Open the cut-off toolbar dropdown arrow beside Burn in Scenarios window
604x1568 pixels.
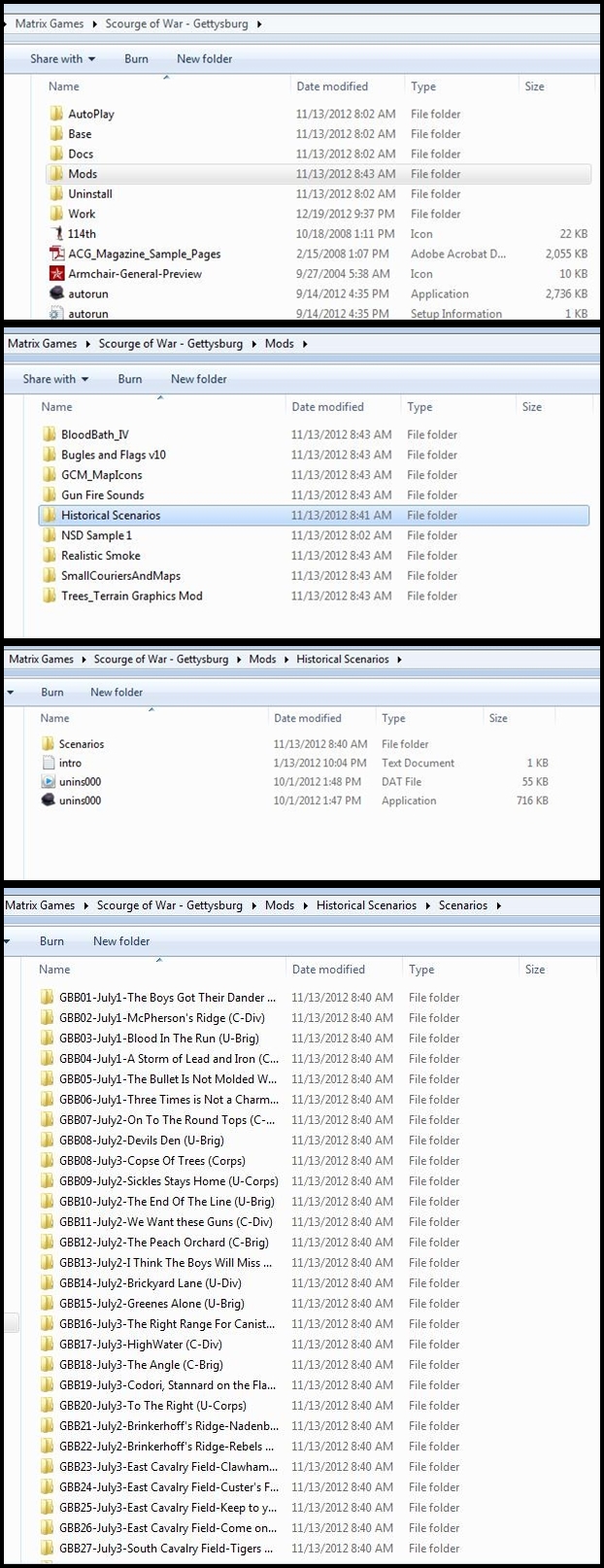(x=7, y=941)
